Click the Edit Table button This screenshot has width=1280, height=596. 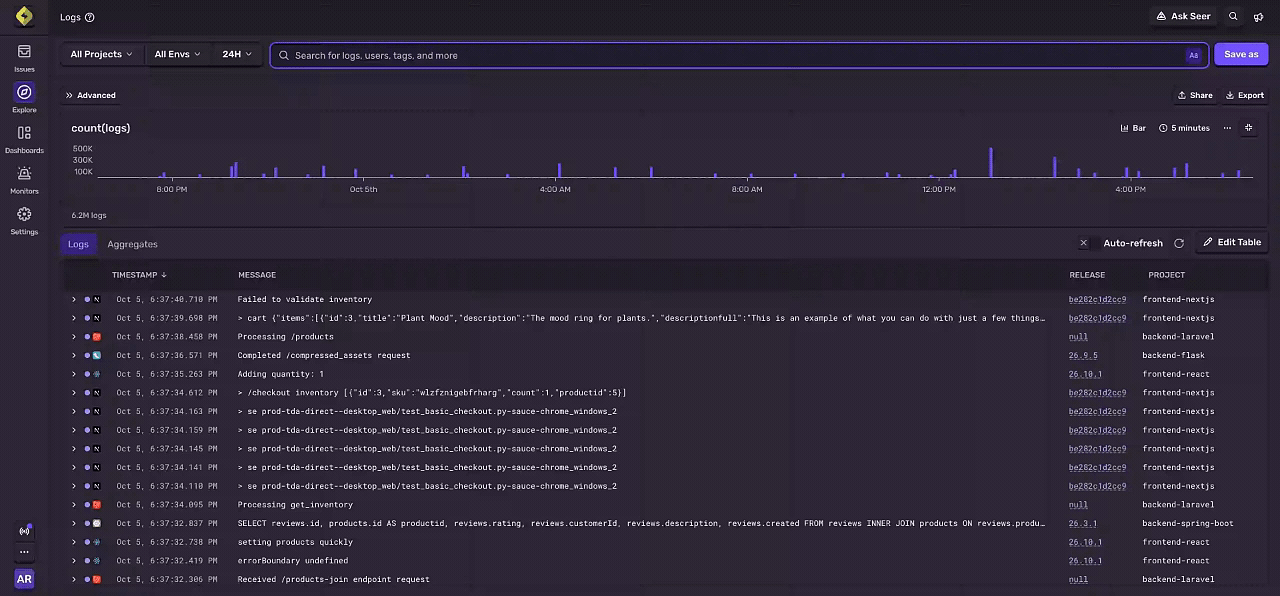pos(1232,242)
